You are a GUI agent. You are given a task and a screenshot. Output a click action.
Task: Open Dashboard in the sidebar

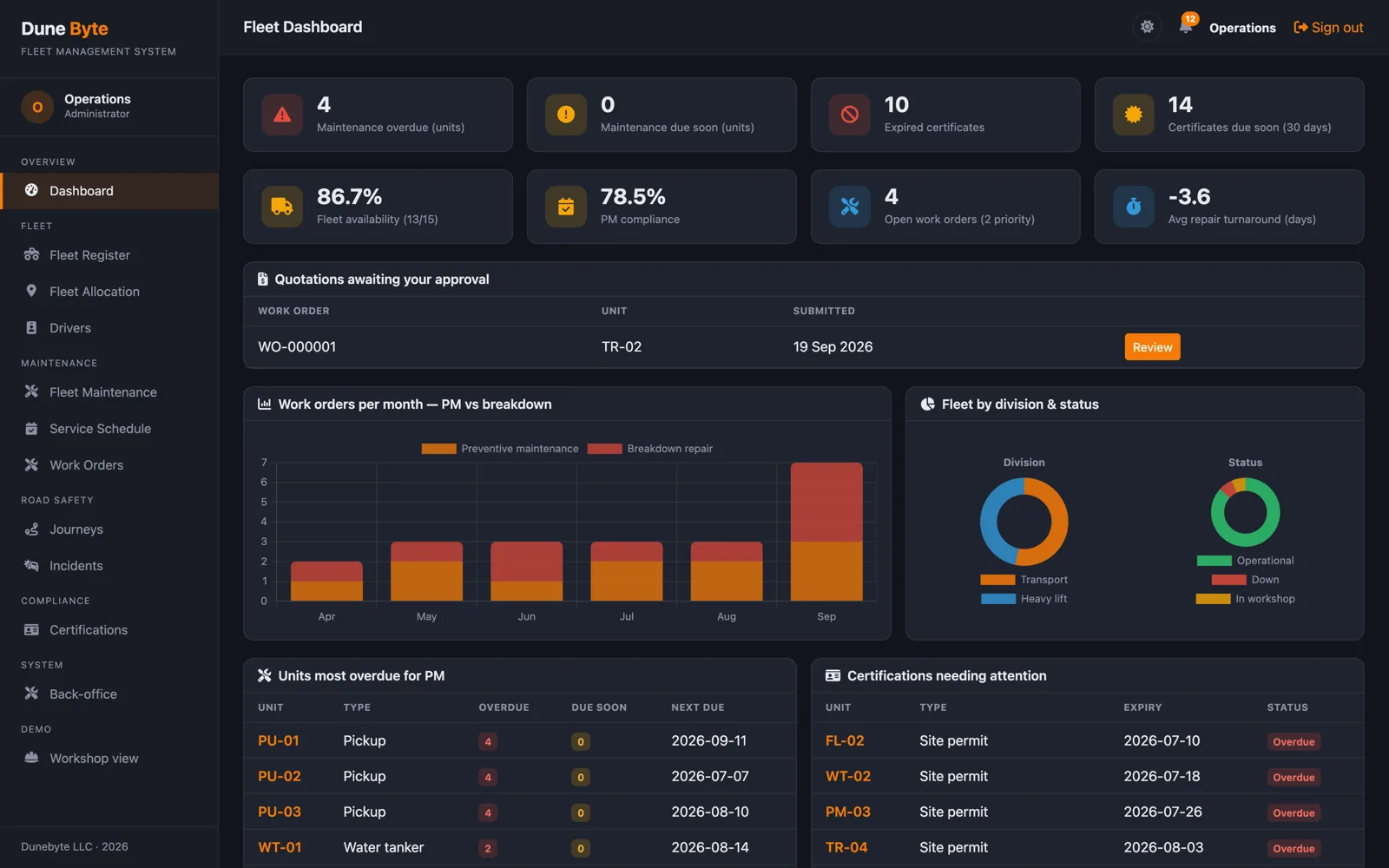point(109,191)
